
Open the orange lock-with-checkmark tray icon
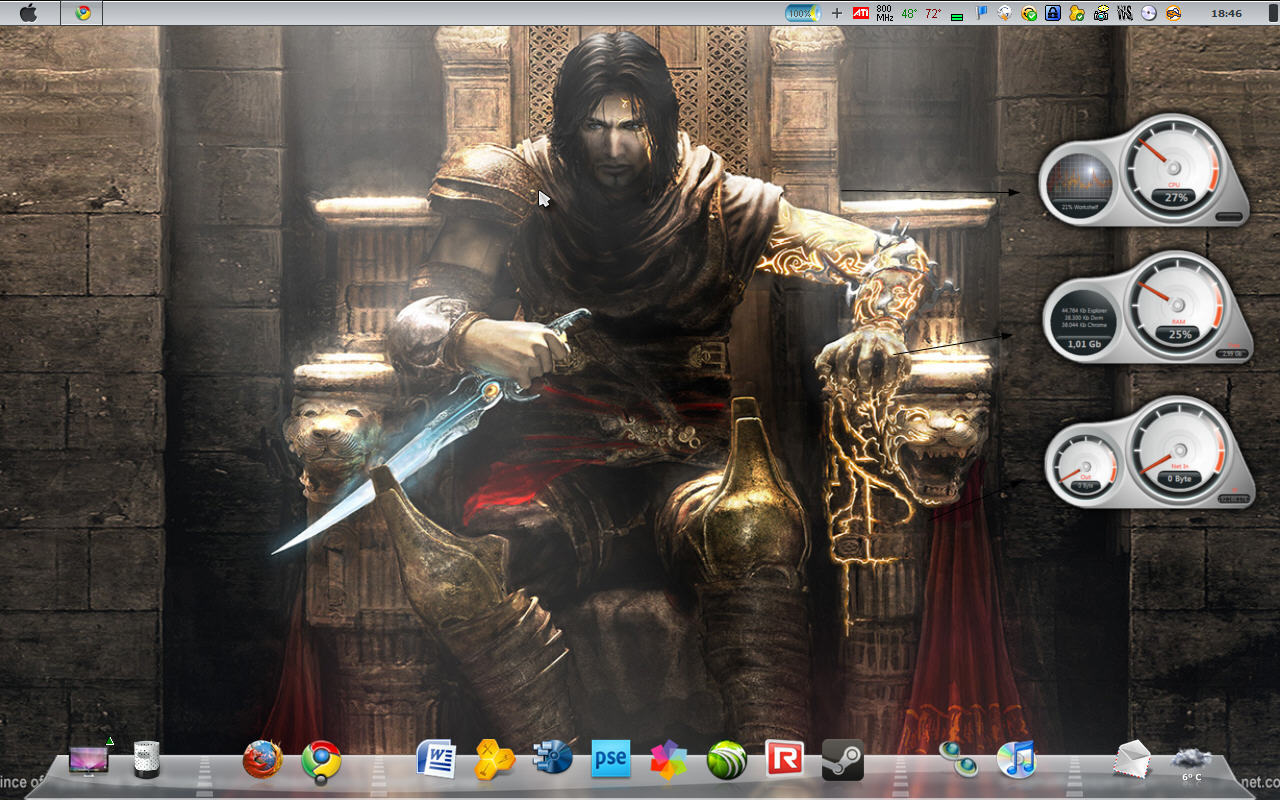(1028, 13)
